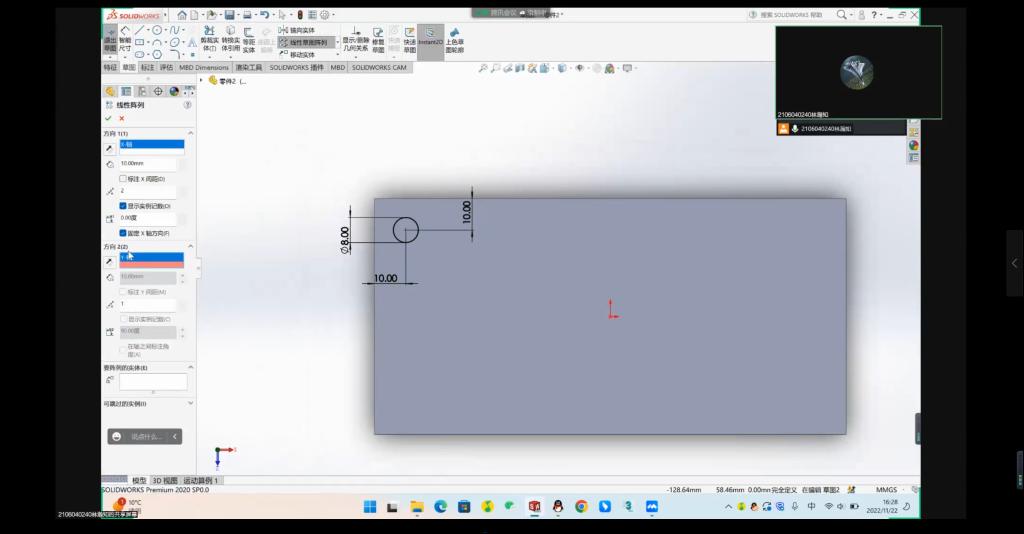Enable the 标注 X 间距 checkbox

(123, 178)
